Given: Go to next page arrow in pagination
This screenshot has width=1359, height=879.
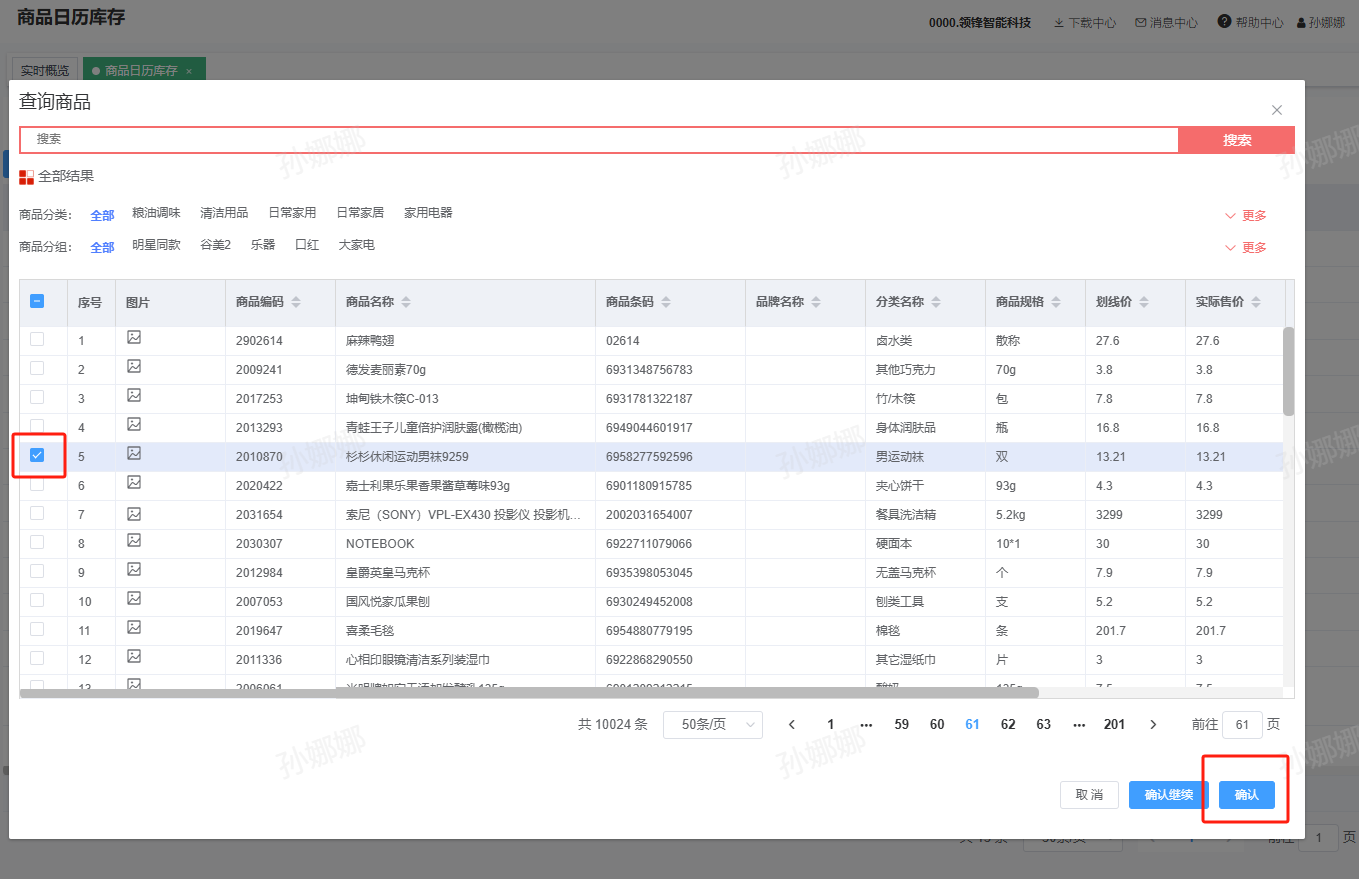Looking at the screenshot, I should tap(1153, 725).
